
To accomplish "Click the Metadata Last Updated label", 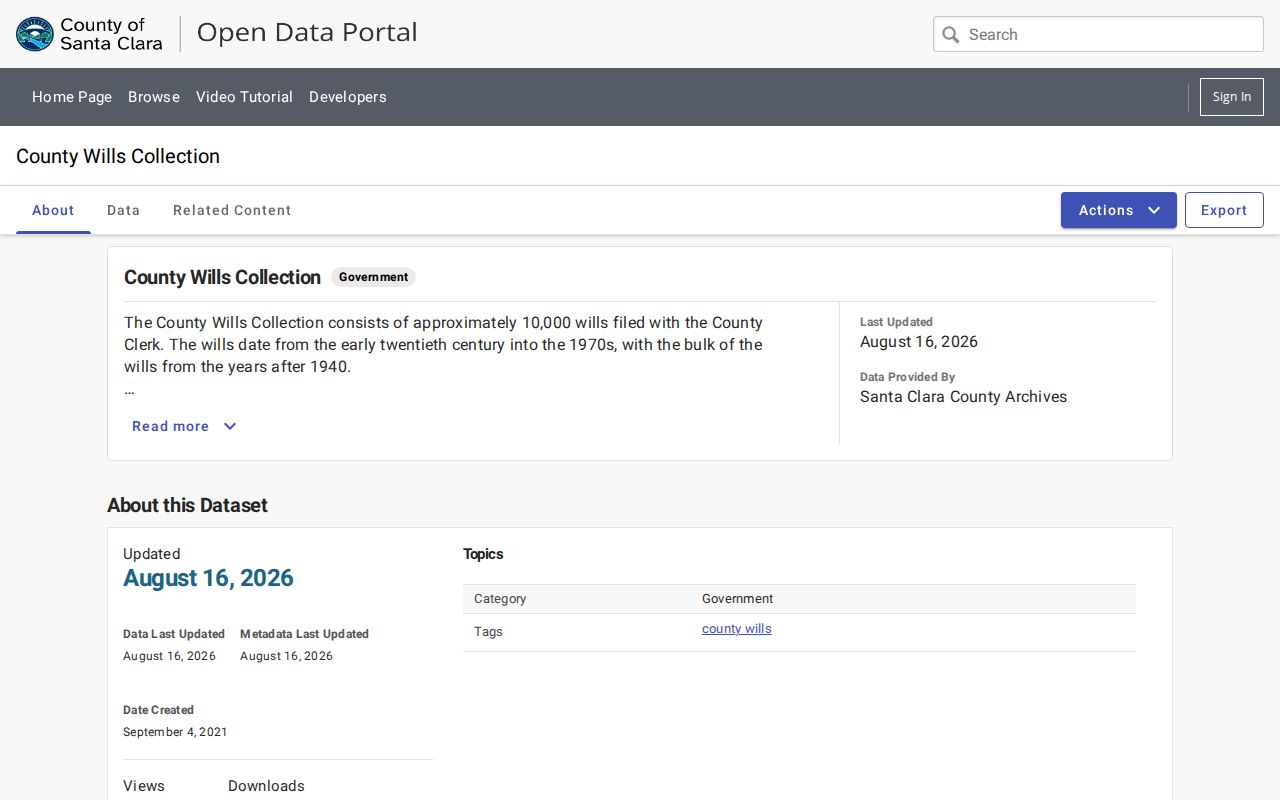I will point(304,634).
